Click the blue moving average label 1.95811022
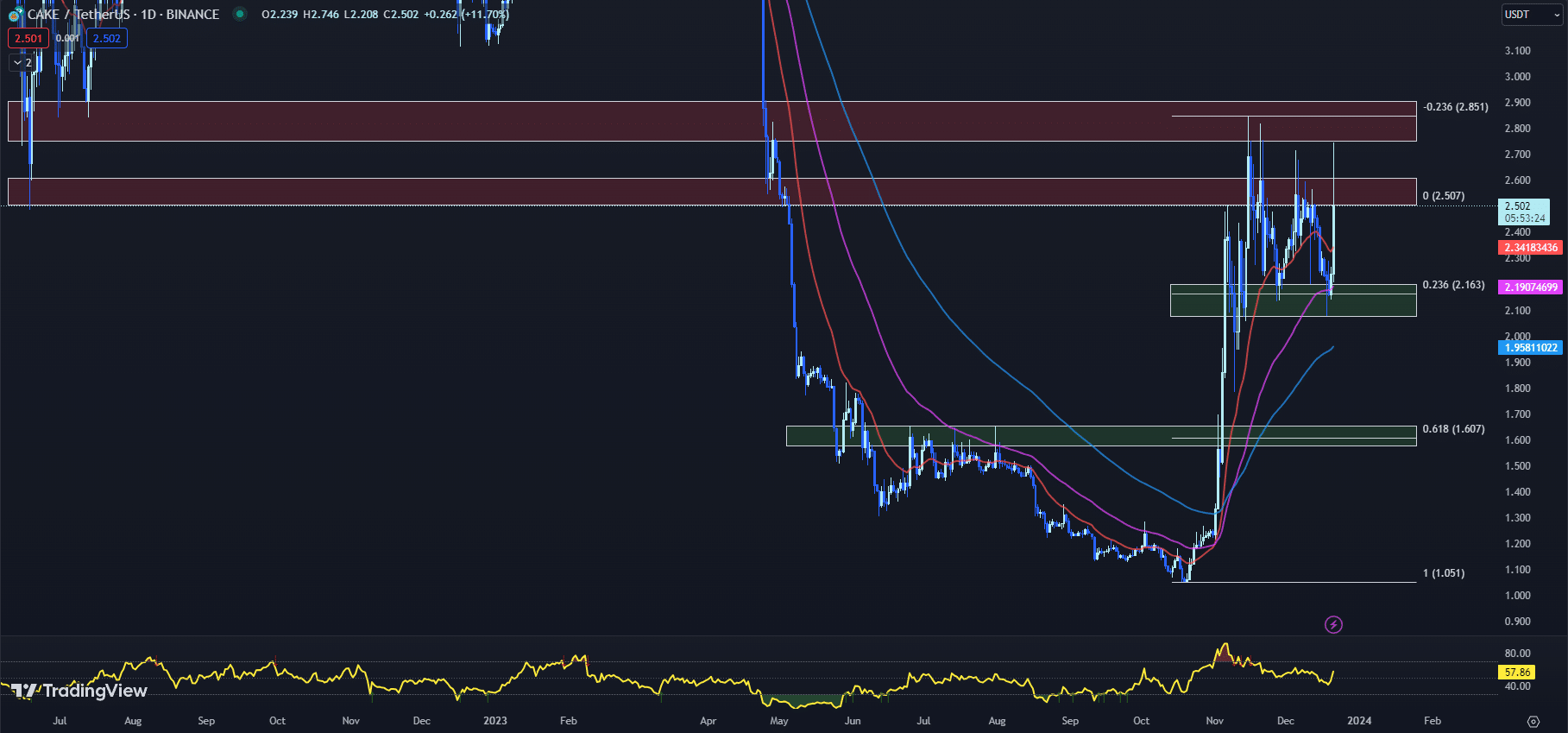The image size is (1568, 733). coord(1531,348)
